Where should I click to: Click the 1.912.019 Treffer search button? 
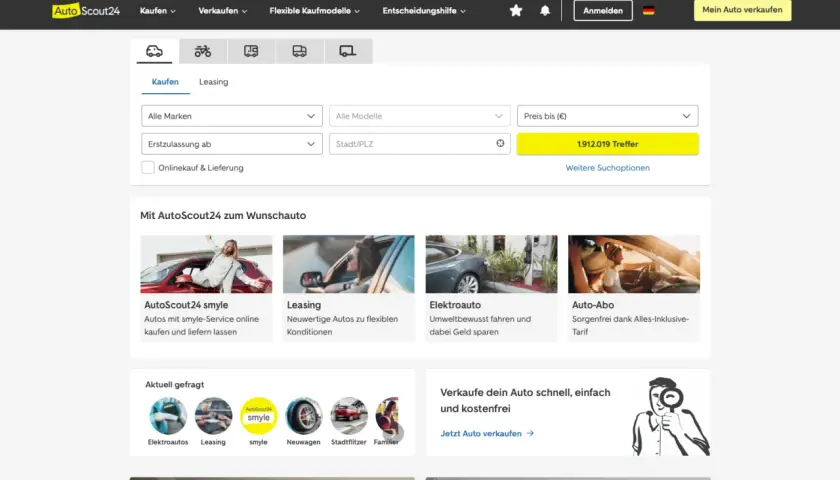coord(608,144)
